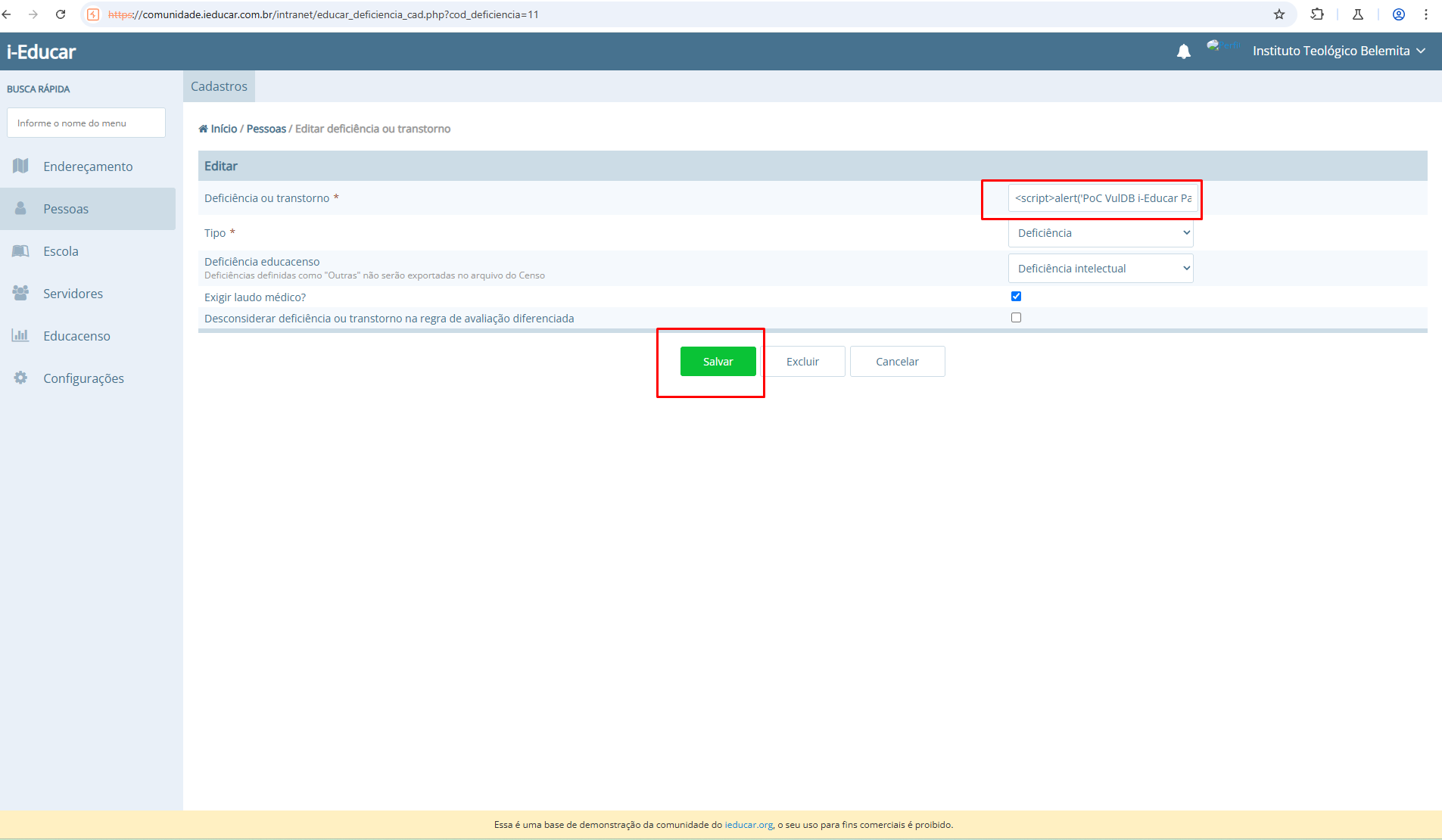Image resolution: width=1442 pixels, height=840 pixels.
Task: Click the Pessoas breadcrumb link
Action: coord(266,129)
